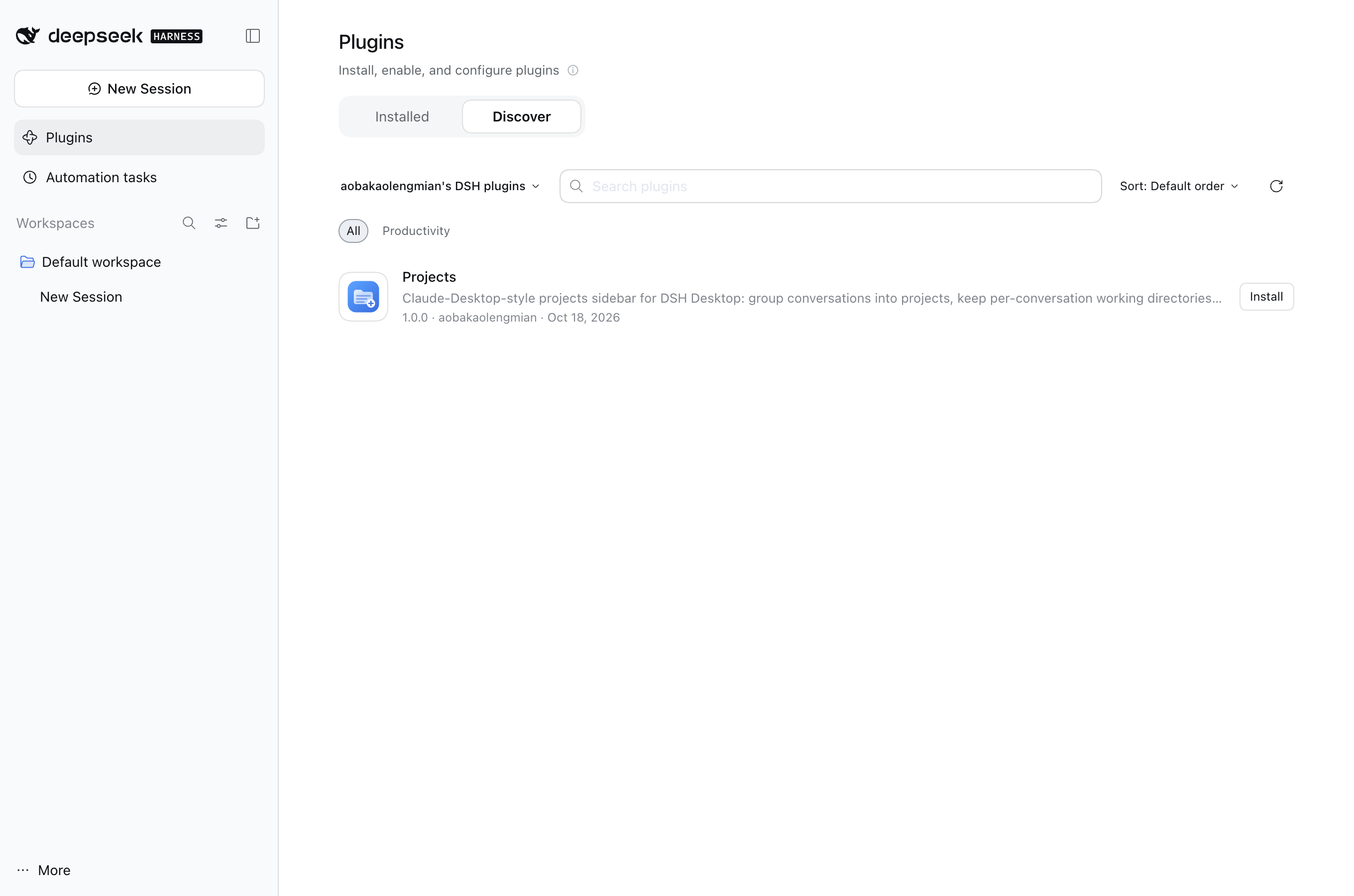Image resolution: width=1354 pixels, height=896 pixels.
Task: Create a new workspace folder icon
Action: (x=252, y=223)
